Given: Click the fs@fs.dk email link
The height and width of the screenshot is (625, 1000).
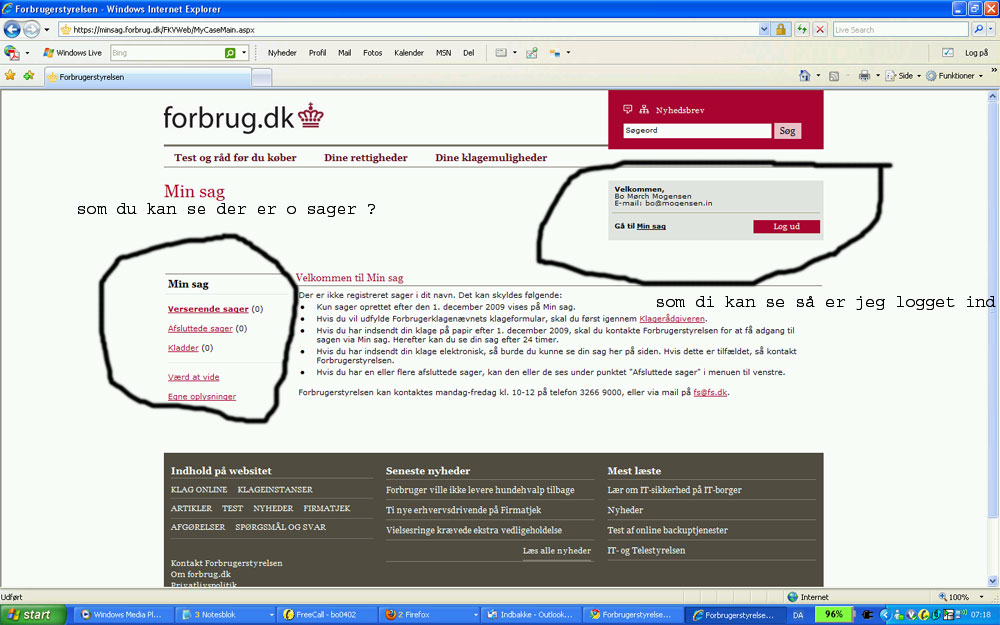Looking at the screenshot, I should click(x=710, y=393).
